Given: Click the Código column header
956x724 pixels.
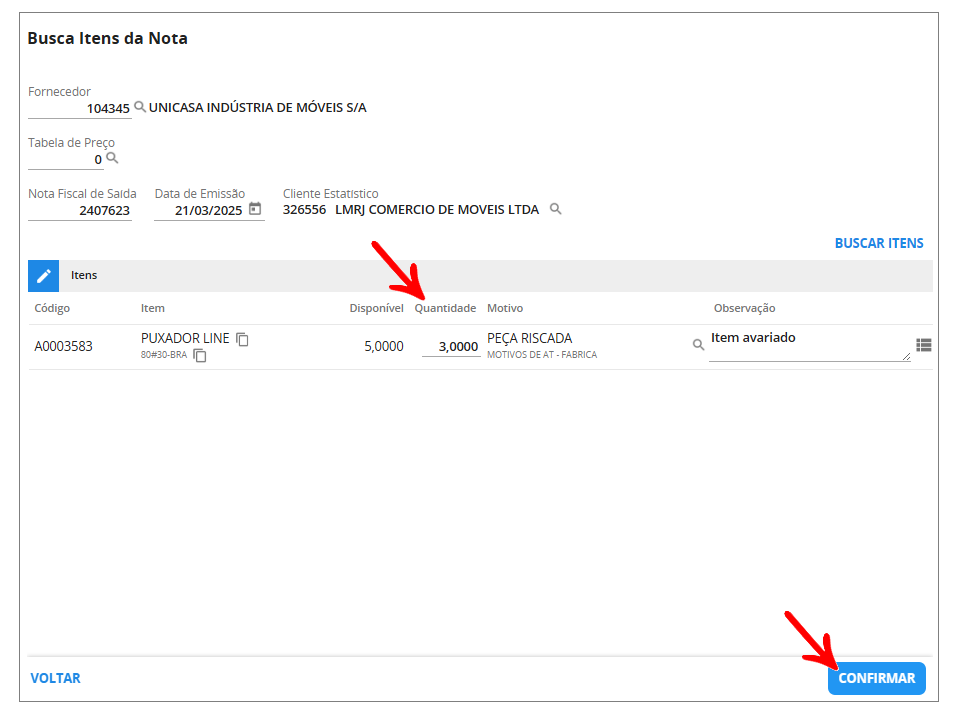Looking at the screenshot, I should click(x=52, y=308).
